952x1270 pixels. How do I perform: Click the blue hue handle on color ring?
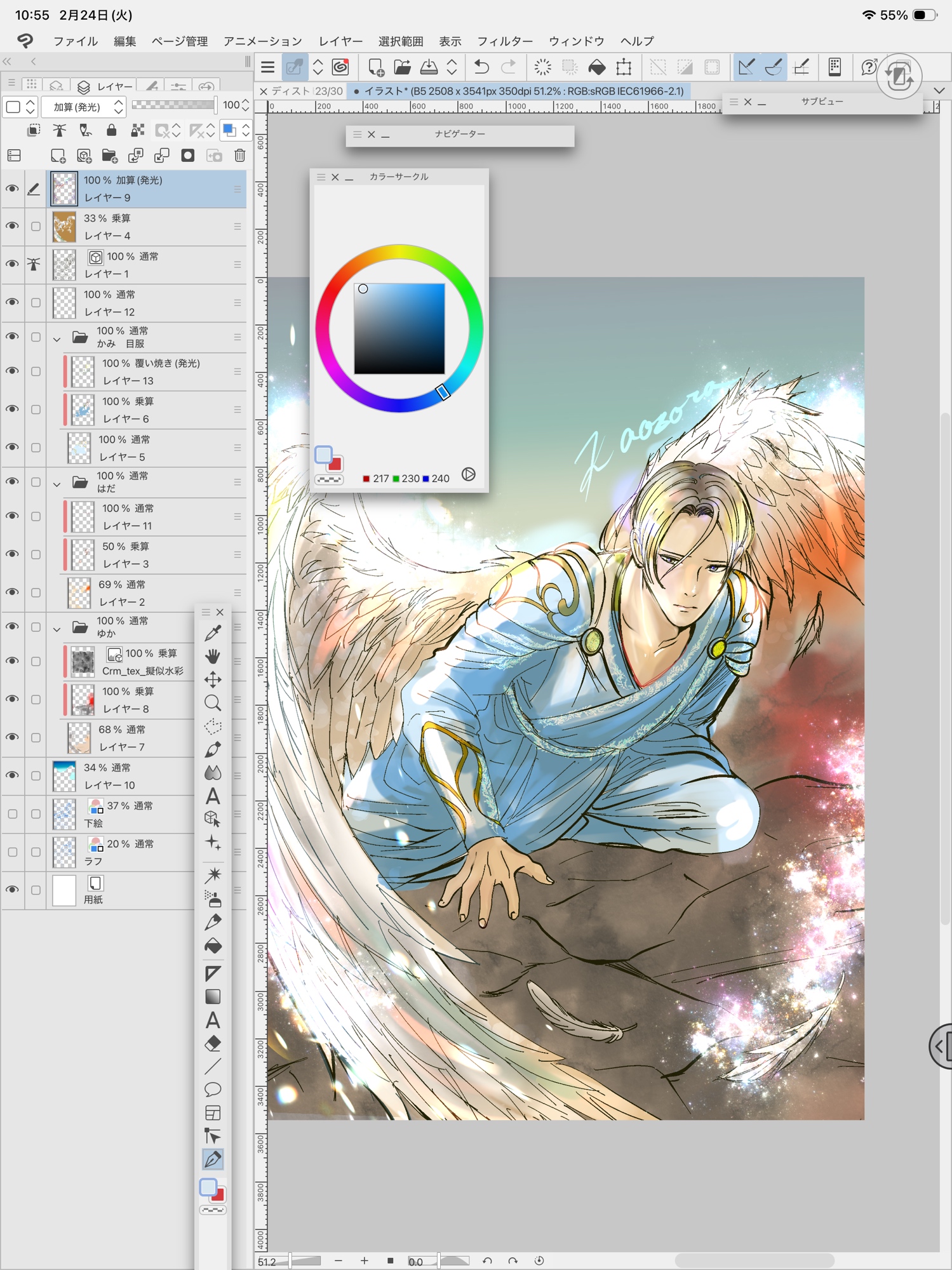pyautogui.click(x=443, y=392)
